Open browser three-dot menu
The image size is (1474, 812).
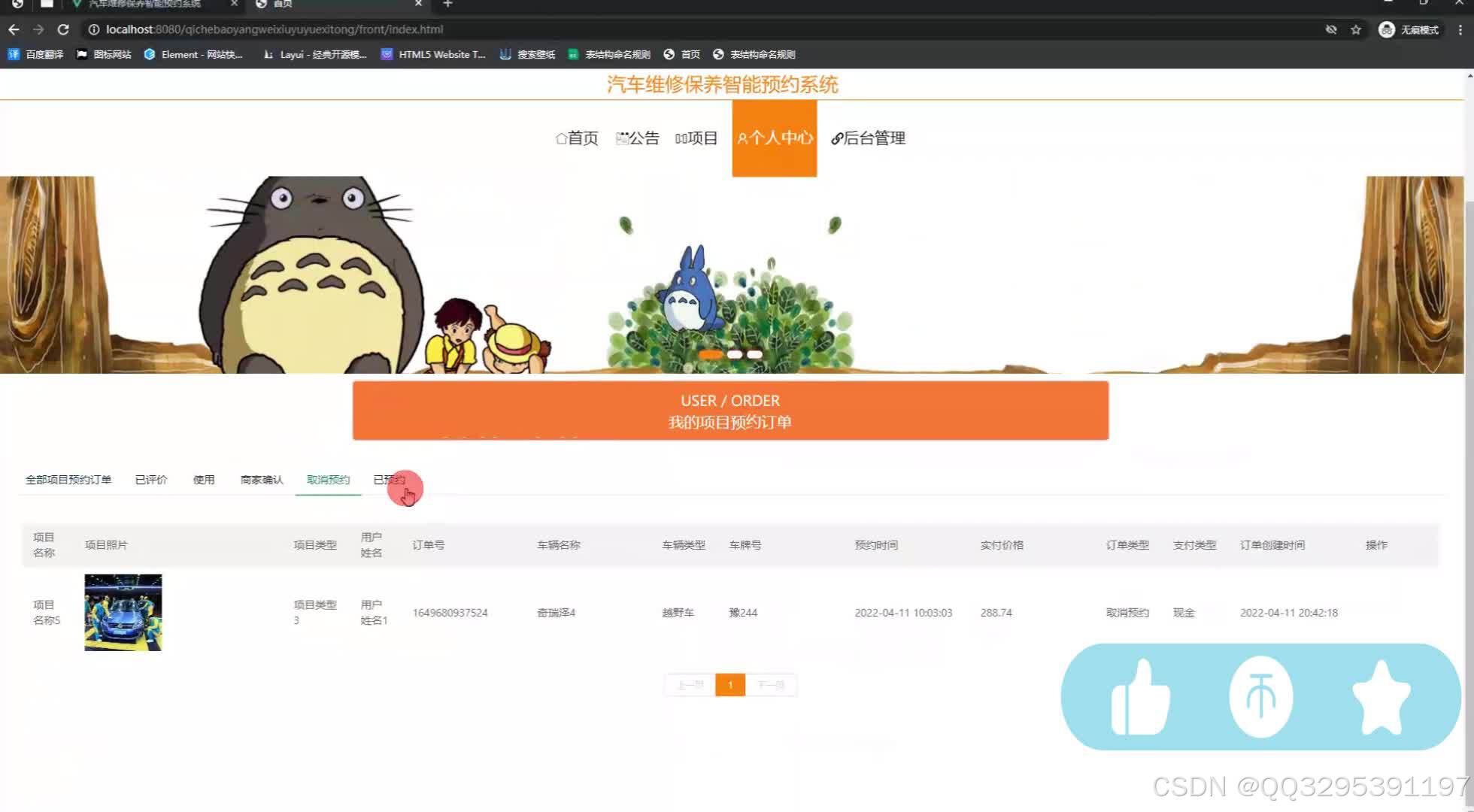coord(1460,29)
